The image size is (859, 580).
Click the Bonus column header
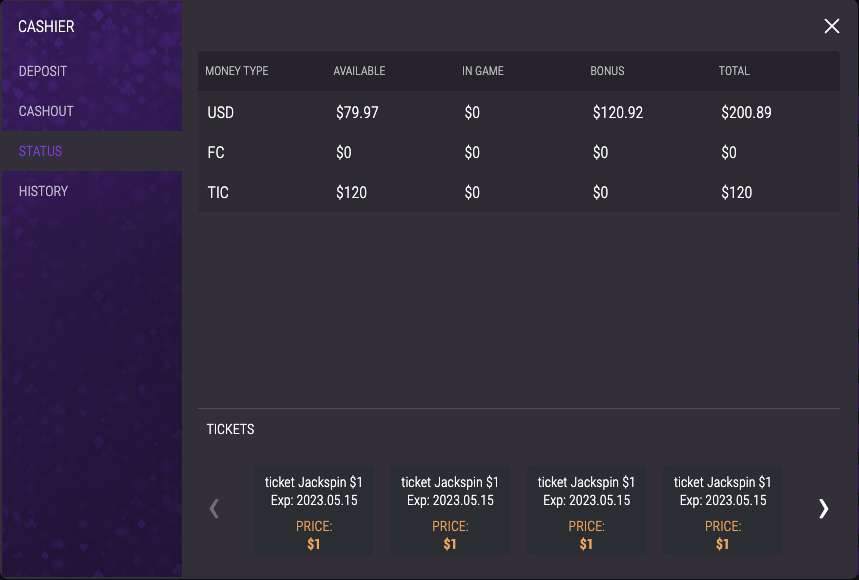[607, 71]
